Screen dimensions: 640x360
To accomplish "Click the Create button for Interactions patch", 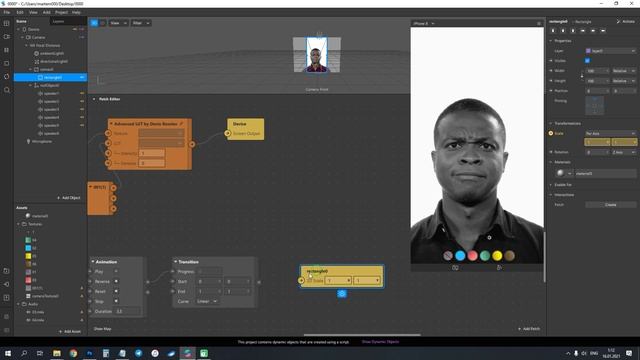I will (x=611, y=204).
